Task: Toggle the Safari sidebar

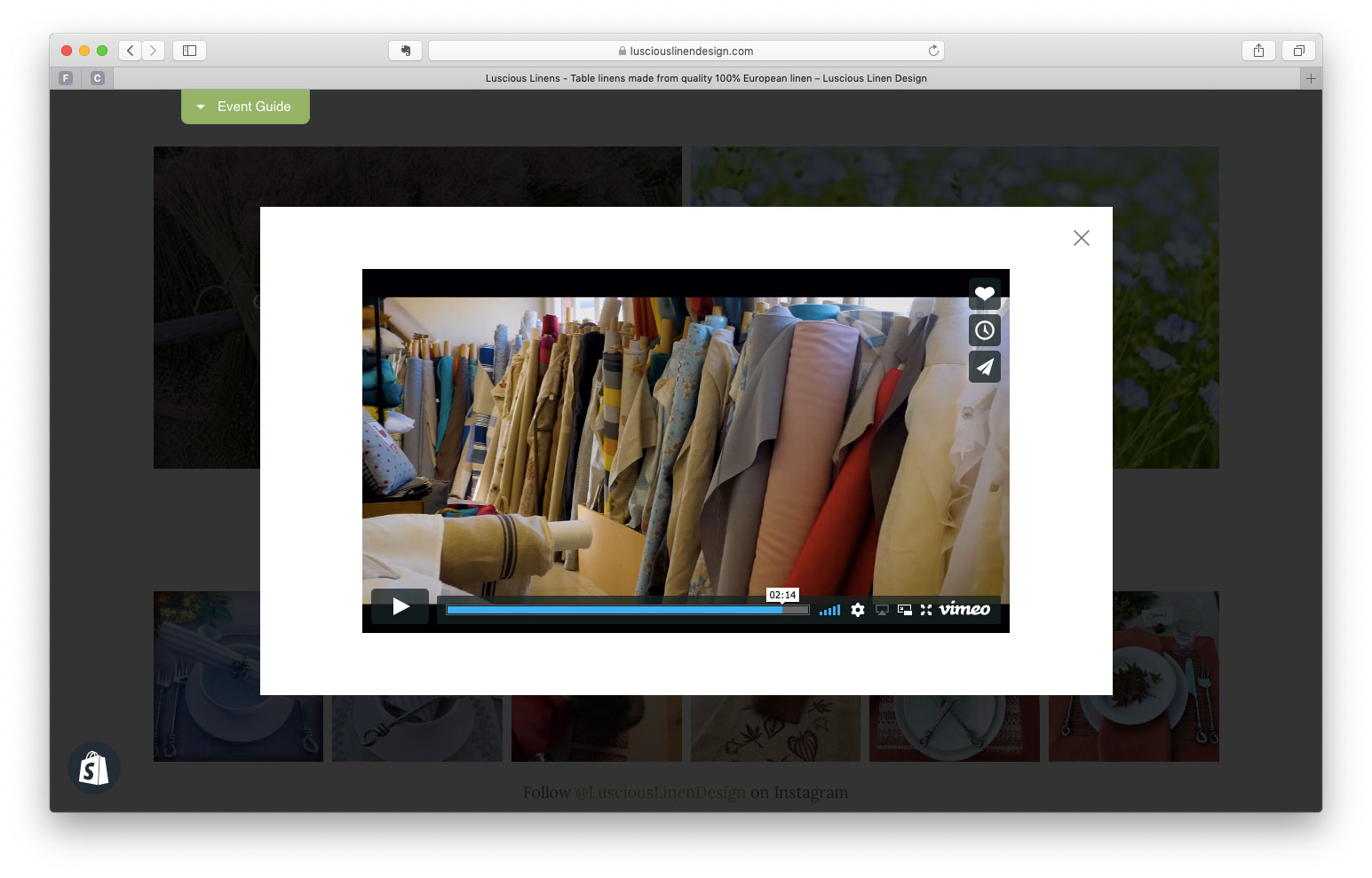Action: coord(189,51)
